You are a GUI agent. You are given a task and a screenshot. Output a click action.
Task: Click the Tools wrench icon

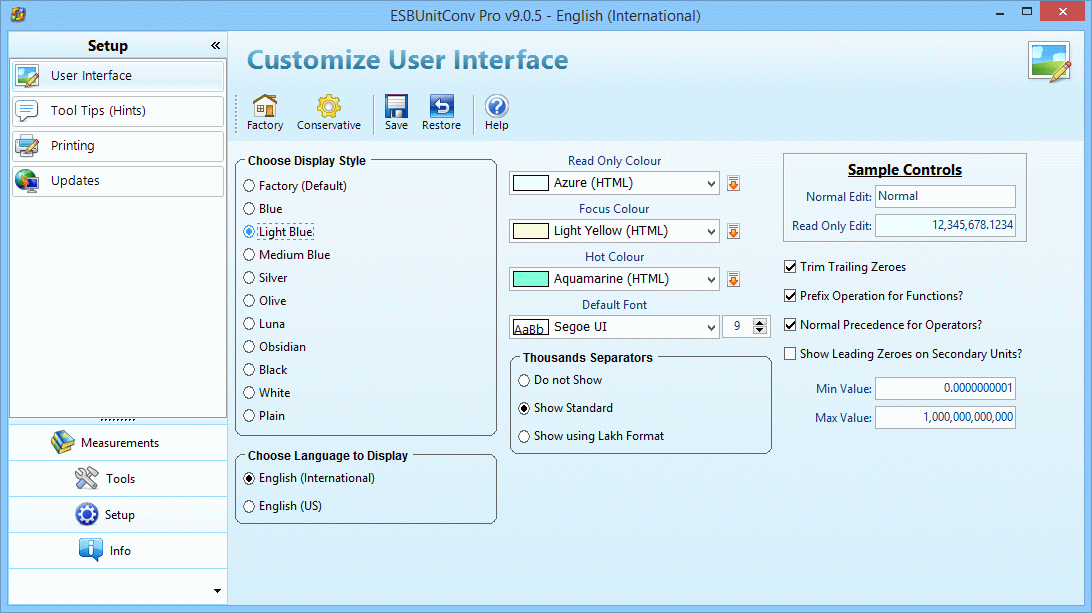86,479
